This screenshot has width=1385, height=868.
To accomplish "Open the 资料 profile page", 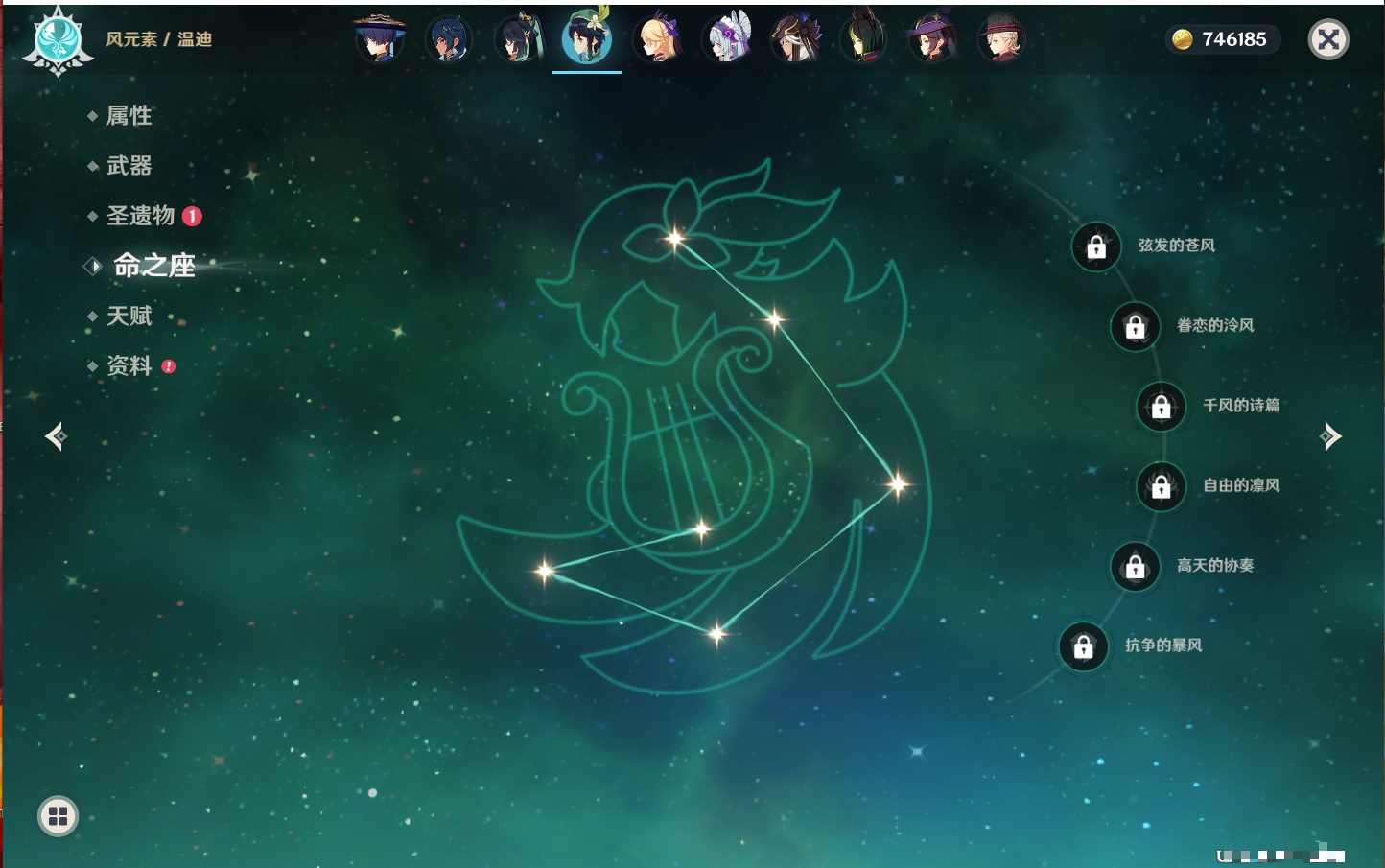I will [129, 365].
